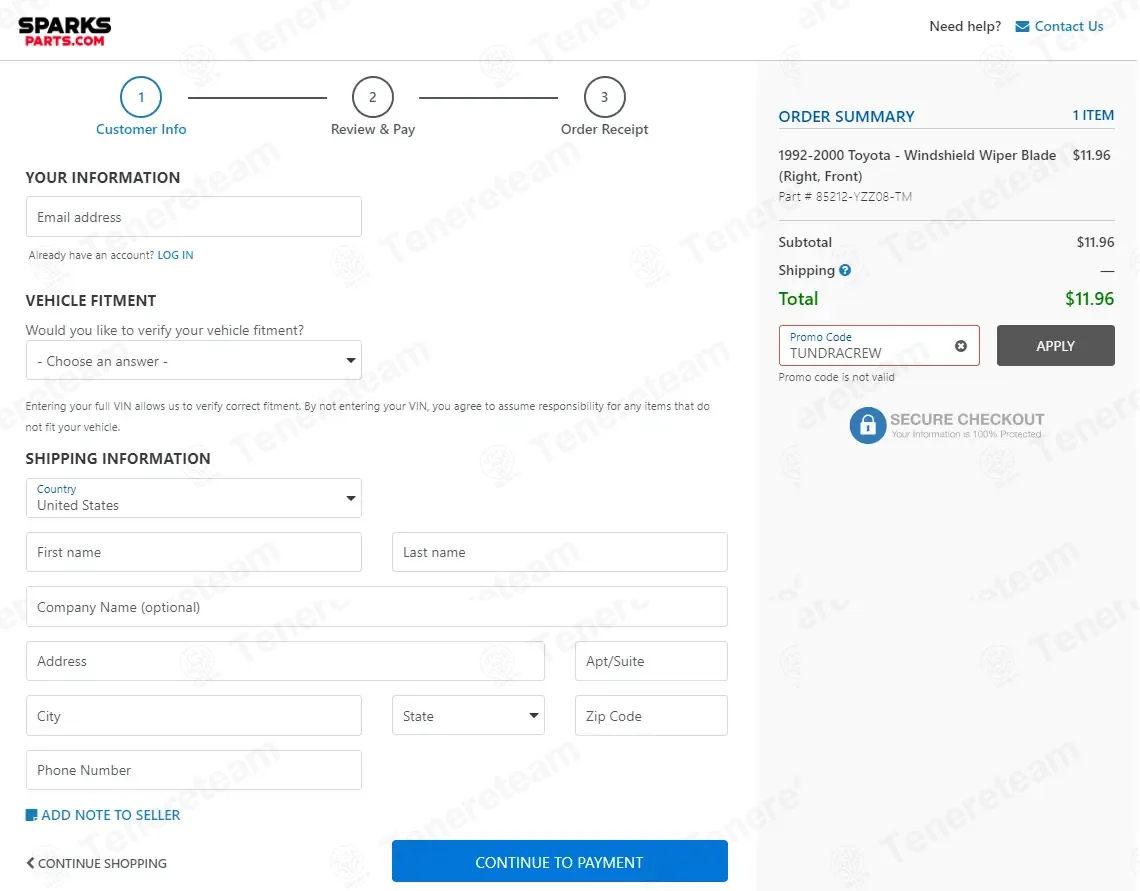Select step 3 Order Receipt circle

pos(604,97)
